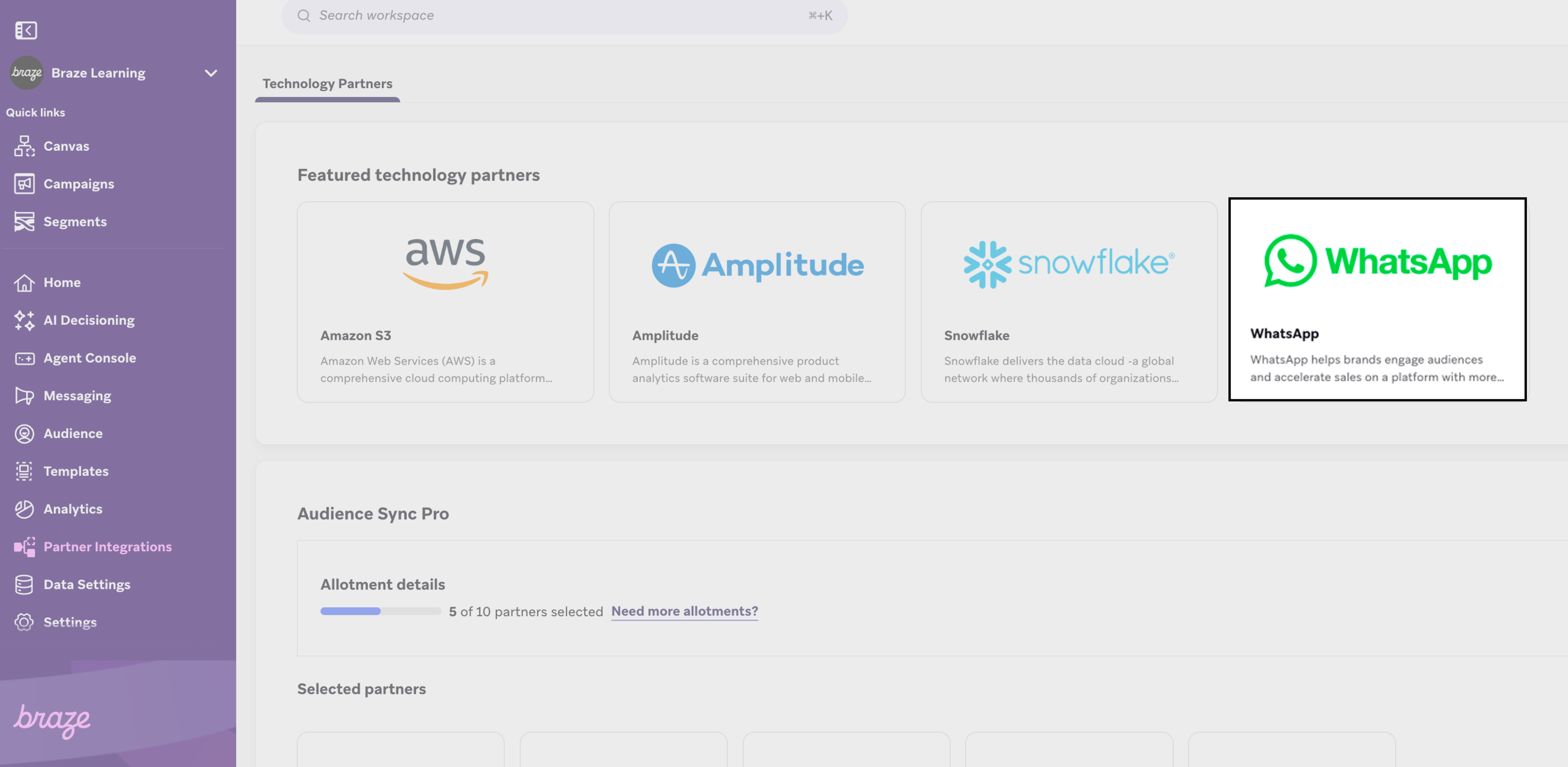Navigate to Home in the sidebar
The image size is (1568, 767).
click(62, 283)
